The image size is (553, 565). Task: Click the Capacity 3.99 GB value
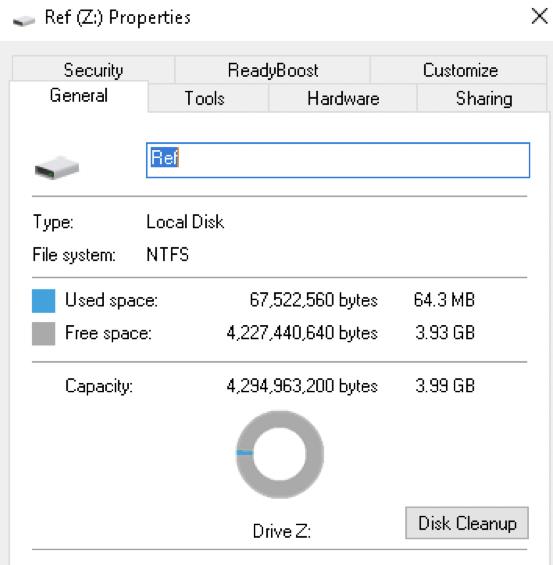445,386
